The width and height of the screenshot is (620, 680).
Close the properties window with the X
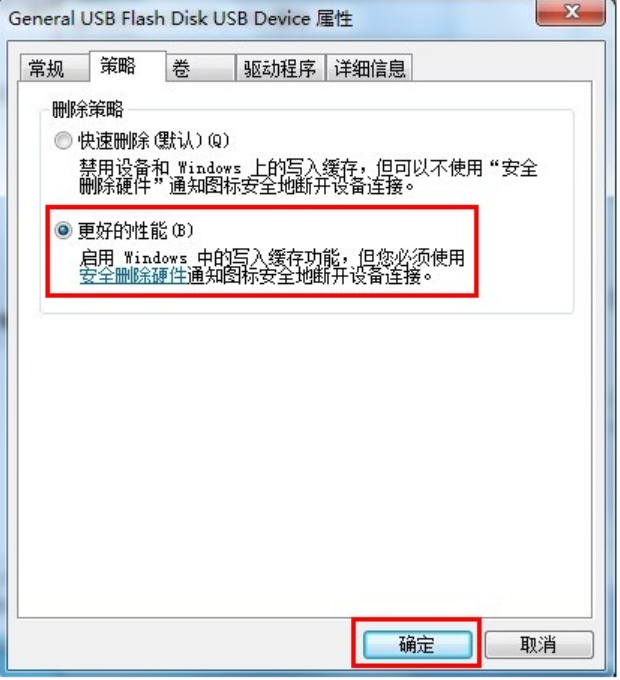(571, 12)
